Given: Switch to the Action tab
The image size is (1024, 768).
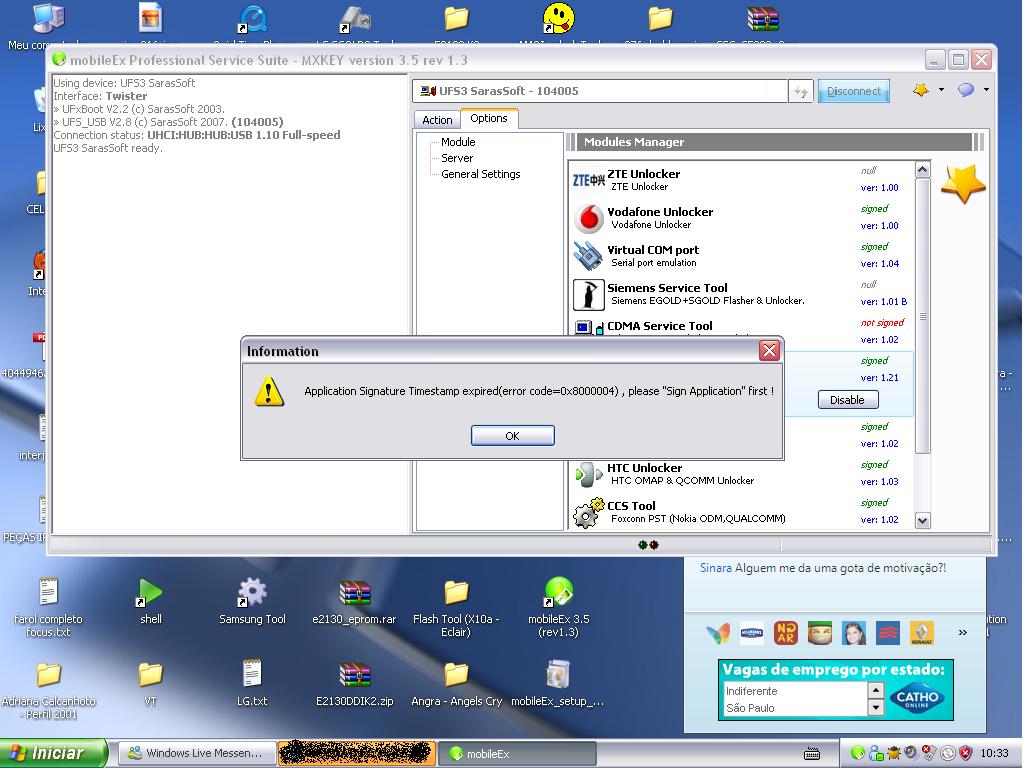Looking at the screenshot, I should click(x=437, y=120).
